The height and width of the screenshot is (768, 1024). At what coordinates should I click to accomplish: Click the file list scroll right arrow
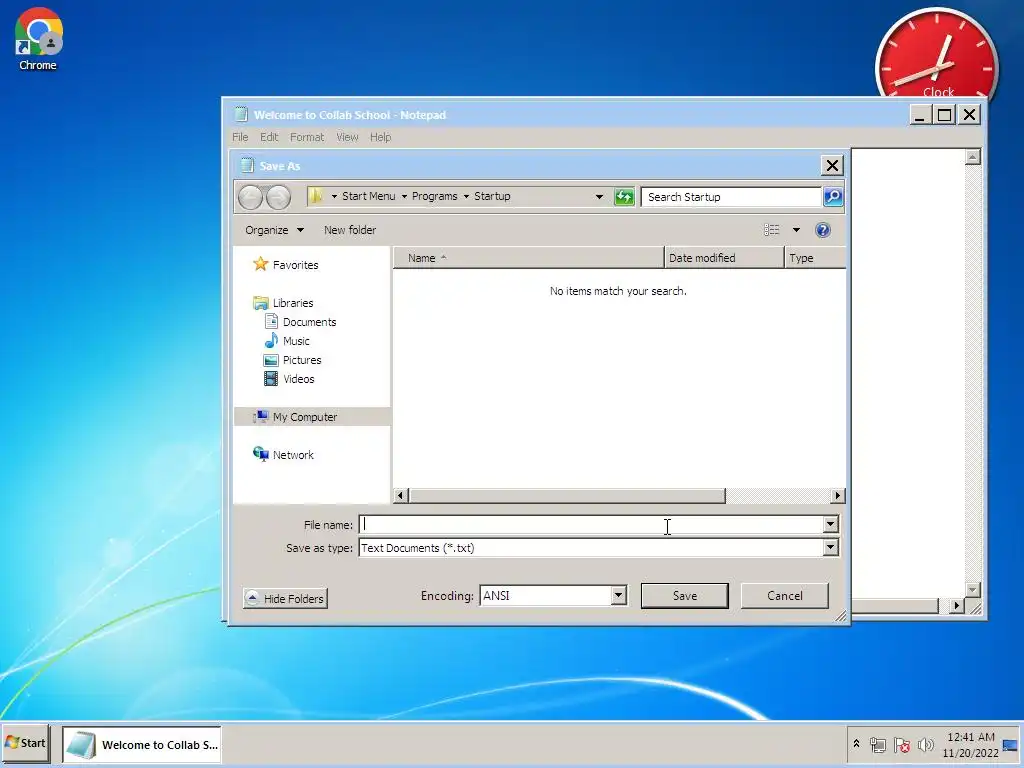point(837,496)
